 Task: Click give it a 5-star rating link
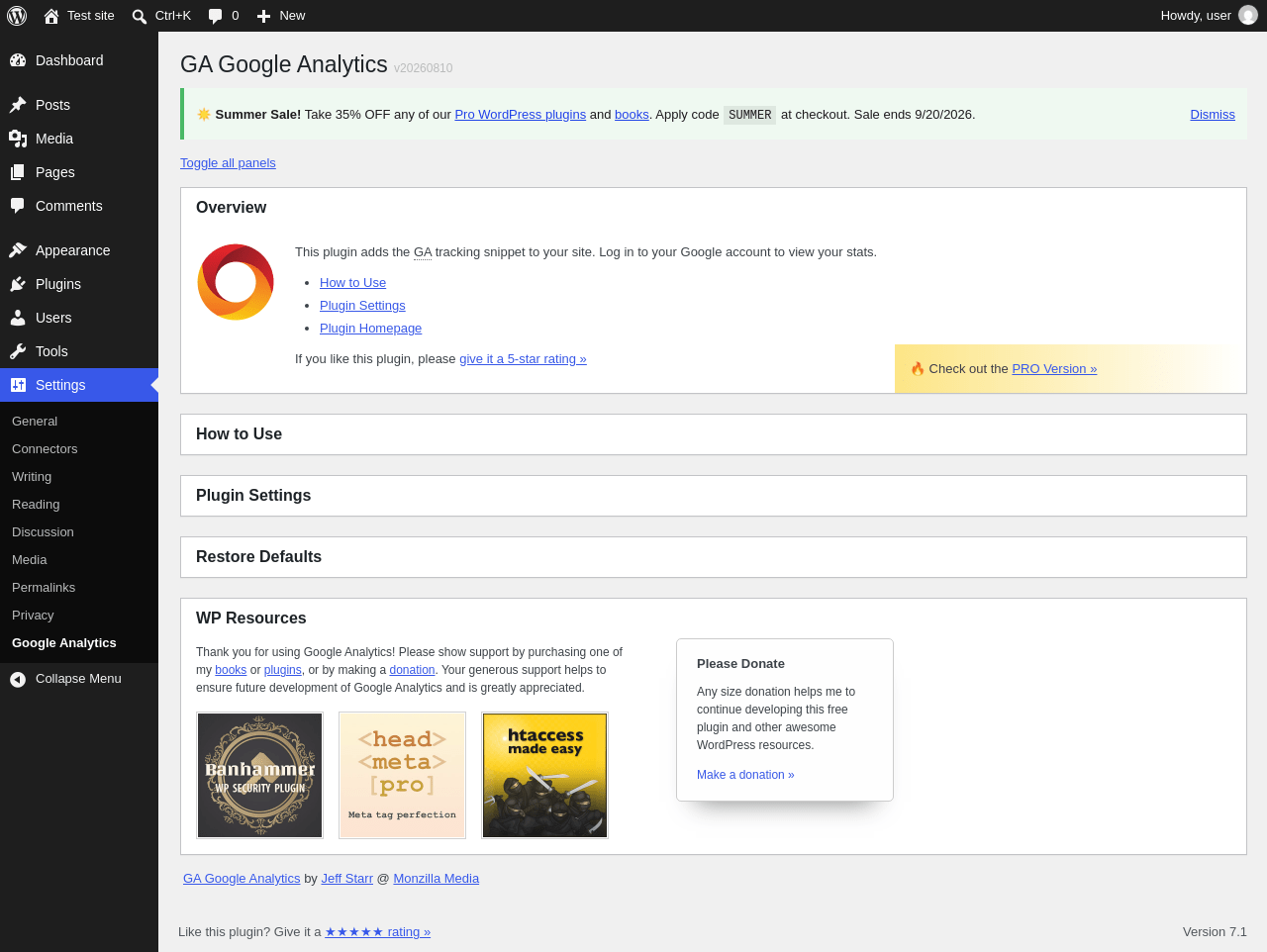(x=523, y=359)
